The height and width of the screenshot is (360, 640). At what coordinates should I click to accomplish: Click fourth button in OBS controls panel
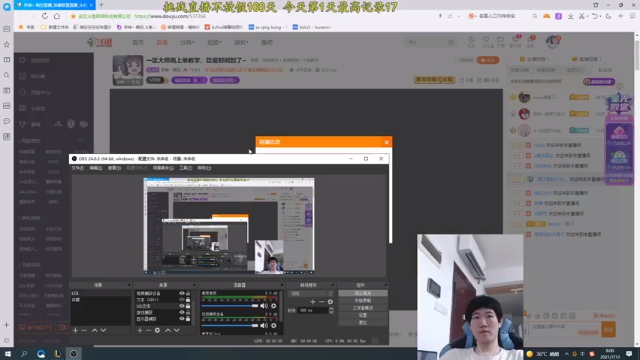click(x=362, y=315)
